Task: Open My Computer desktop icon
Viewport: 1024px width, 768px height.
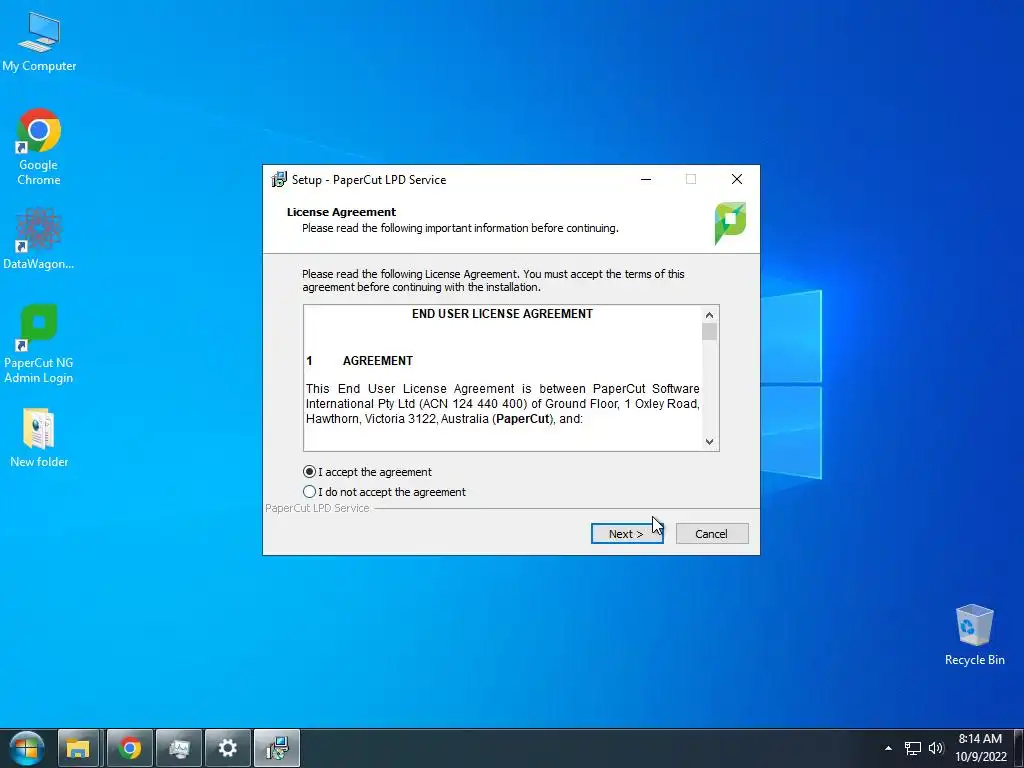Action: point(39,42)
